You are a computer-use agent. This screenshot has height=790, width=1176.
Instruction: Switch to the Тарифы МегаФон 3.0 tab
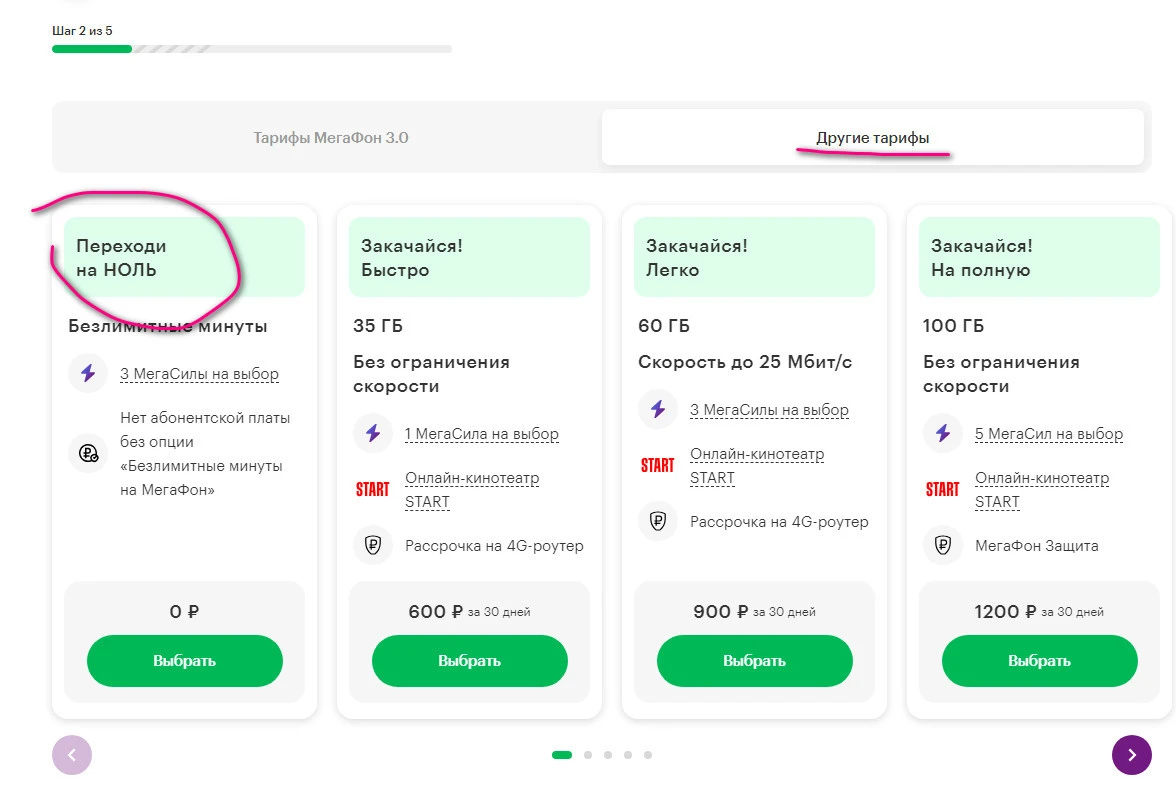[x=331, y=137]
